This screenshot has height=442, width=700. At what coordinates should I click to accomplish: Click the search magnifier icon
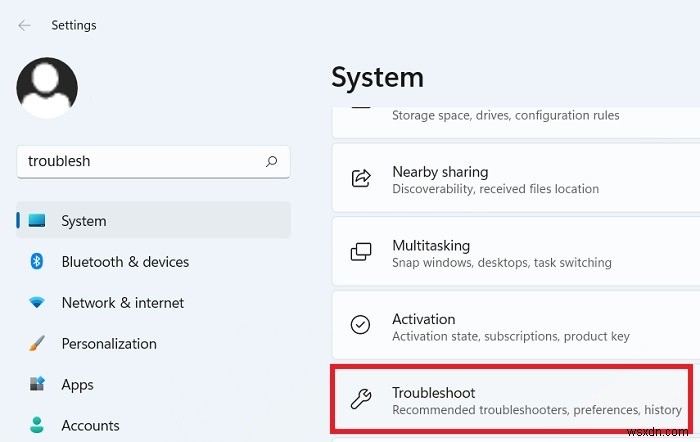(271, 161)
